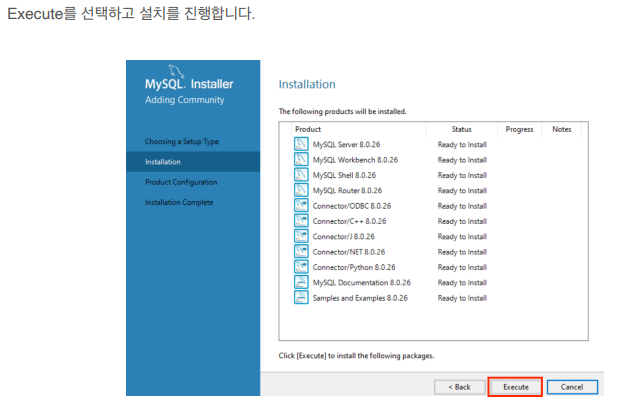The height and width of the screenshot is (405, 622).
Task: Click Ready to Install status for MySQL Shell
Action: (462, 175)
